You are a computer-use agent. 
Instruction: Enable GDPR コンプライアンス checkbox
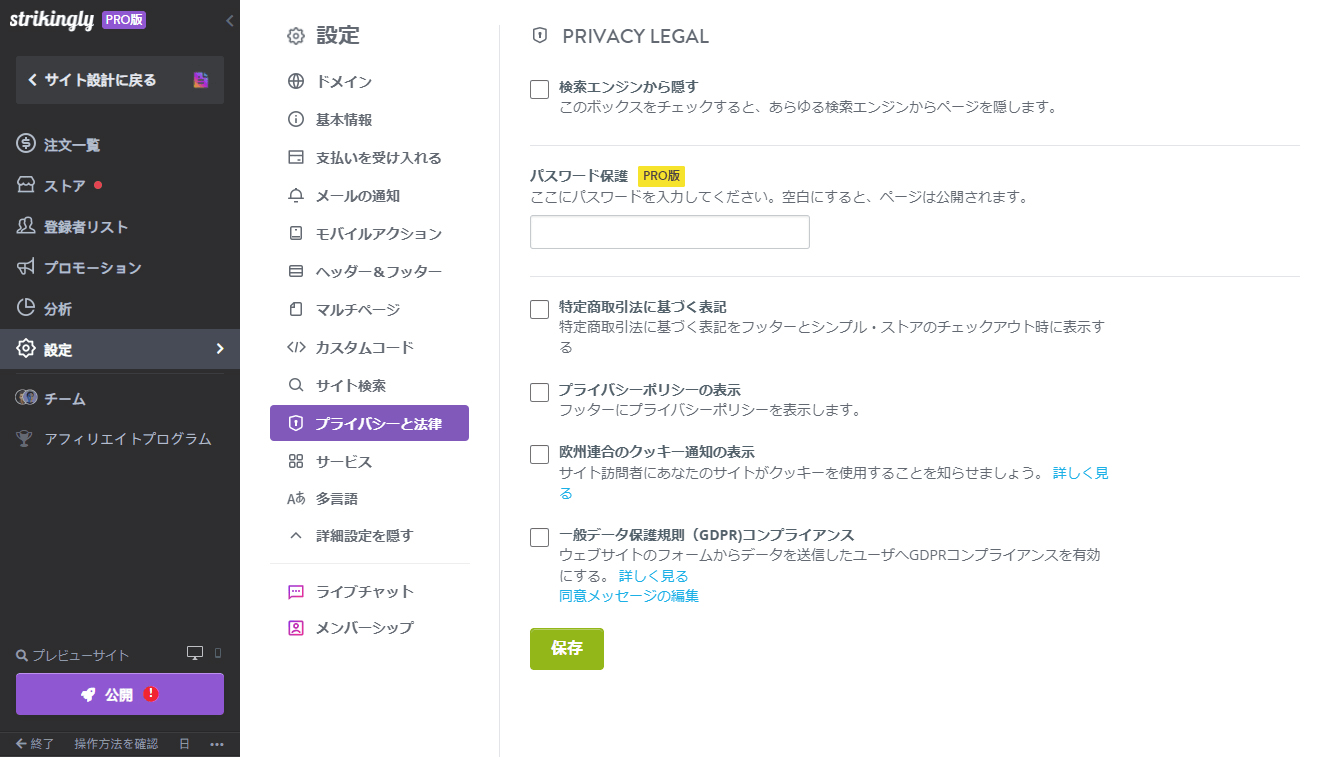point(537,537)
